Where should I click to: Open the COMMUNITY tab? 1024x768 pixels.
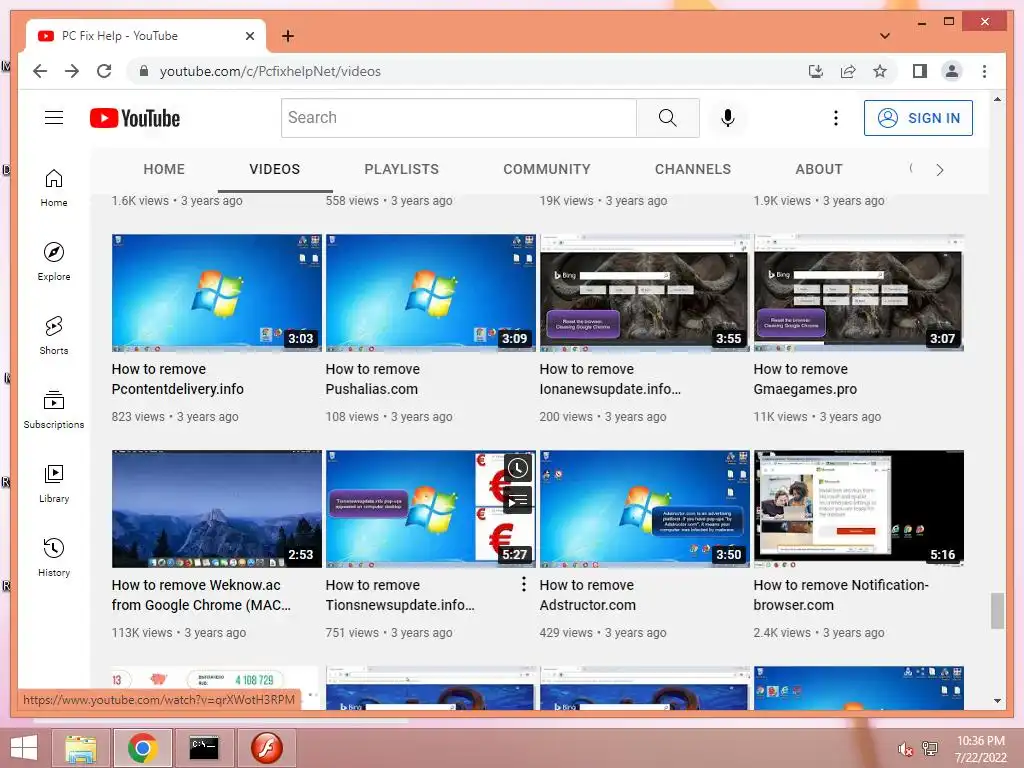[x=547, y=169]
